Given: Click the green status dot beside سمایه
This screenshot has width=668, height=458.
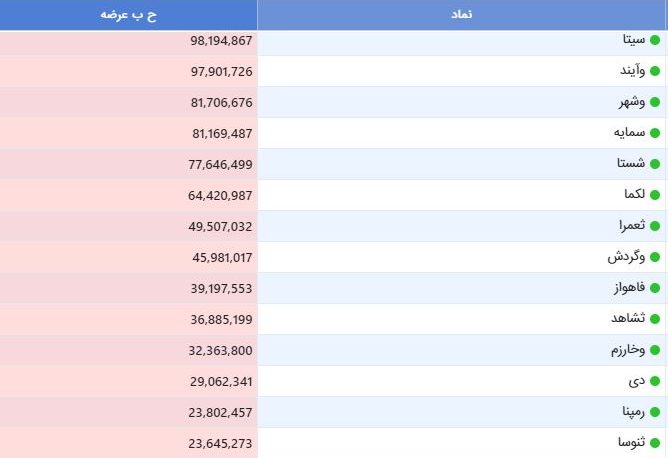Looking at the screenshot, I should [x=655, y=133].
